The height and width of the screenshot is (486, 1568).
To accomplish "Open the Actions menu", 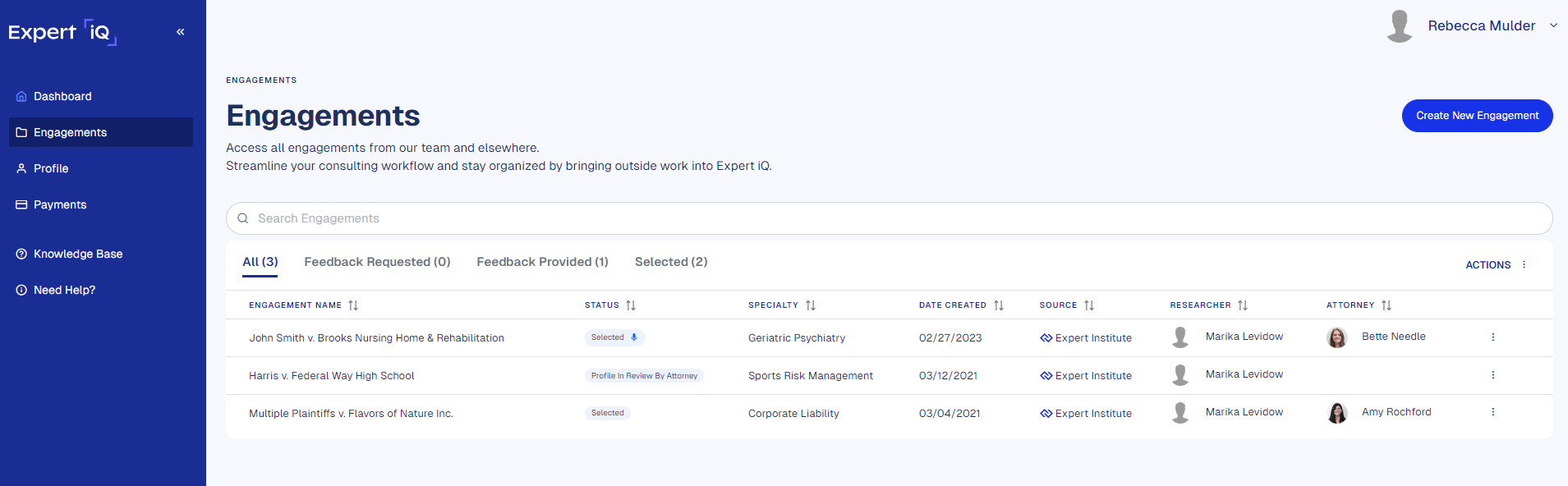I will [1496, 264].
